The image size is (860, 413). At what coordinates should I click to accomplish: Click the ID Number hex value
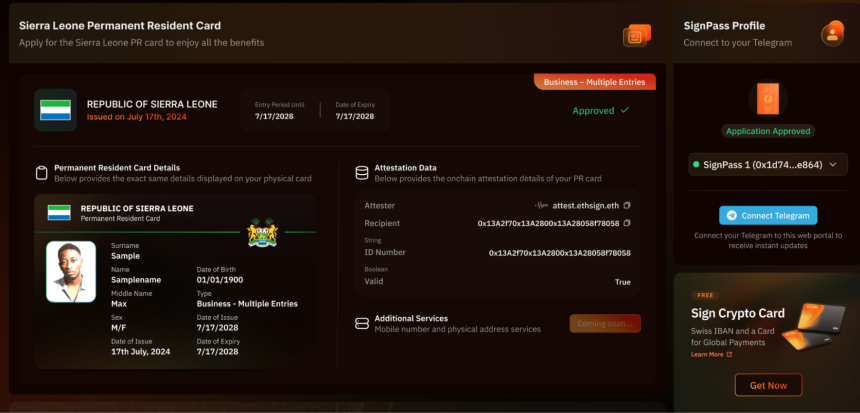click(560, 253)
